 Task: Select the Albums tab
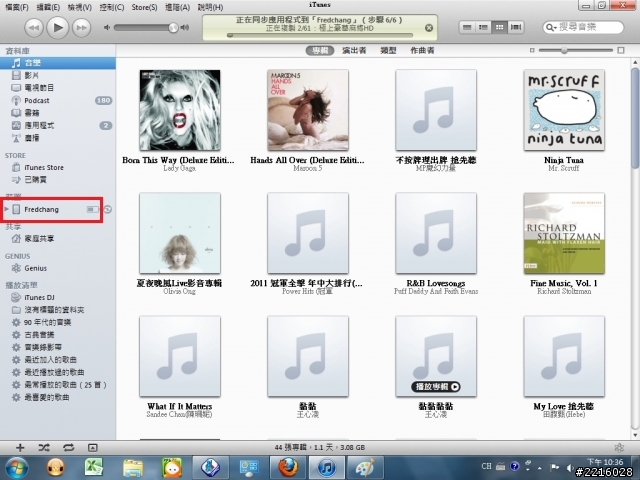[x=320, y=51]
